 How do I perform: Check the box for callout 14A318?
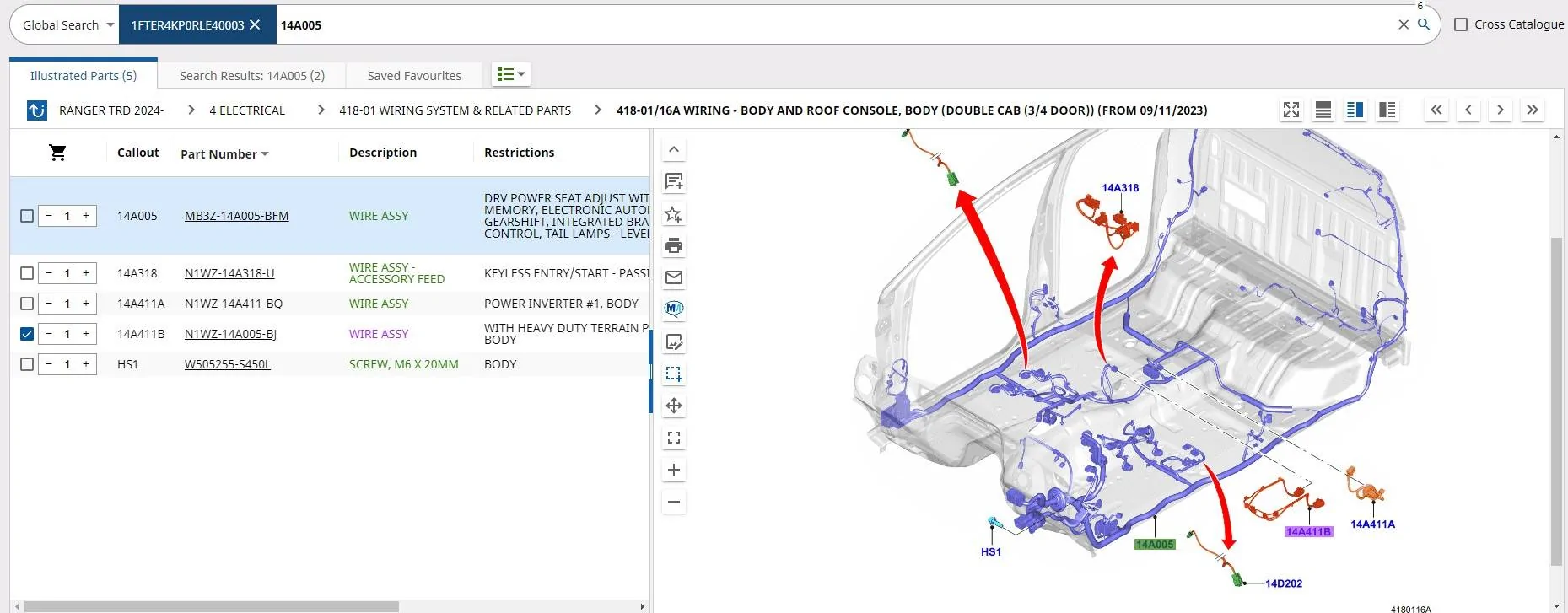[27, 273]
